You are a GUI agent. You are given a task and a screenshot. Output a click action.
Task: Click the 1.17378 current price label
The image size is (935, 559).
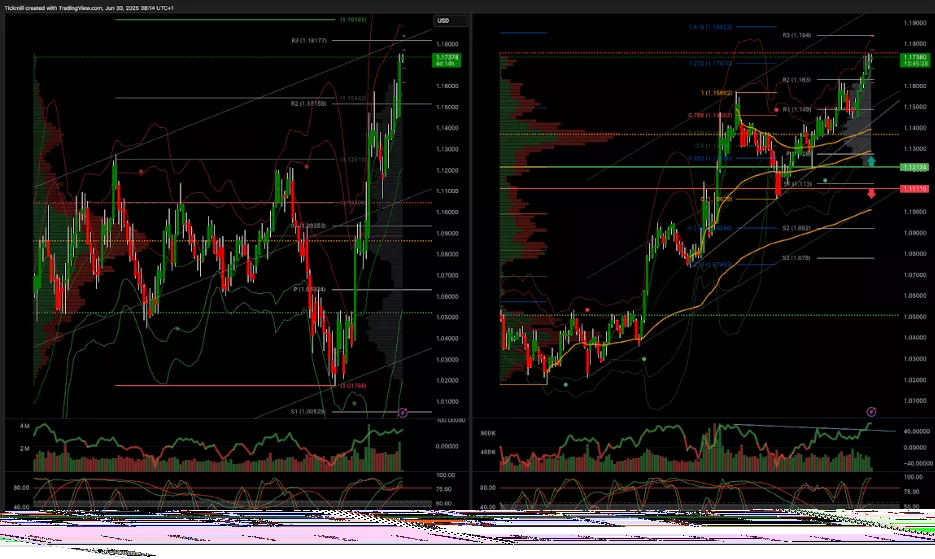447,59
